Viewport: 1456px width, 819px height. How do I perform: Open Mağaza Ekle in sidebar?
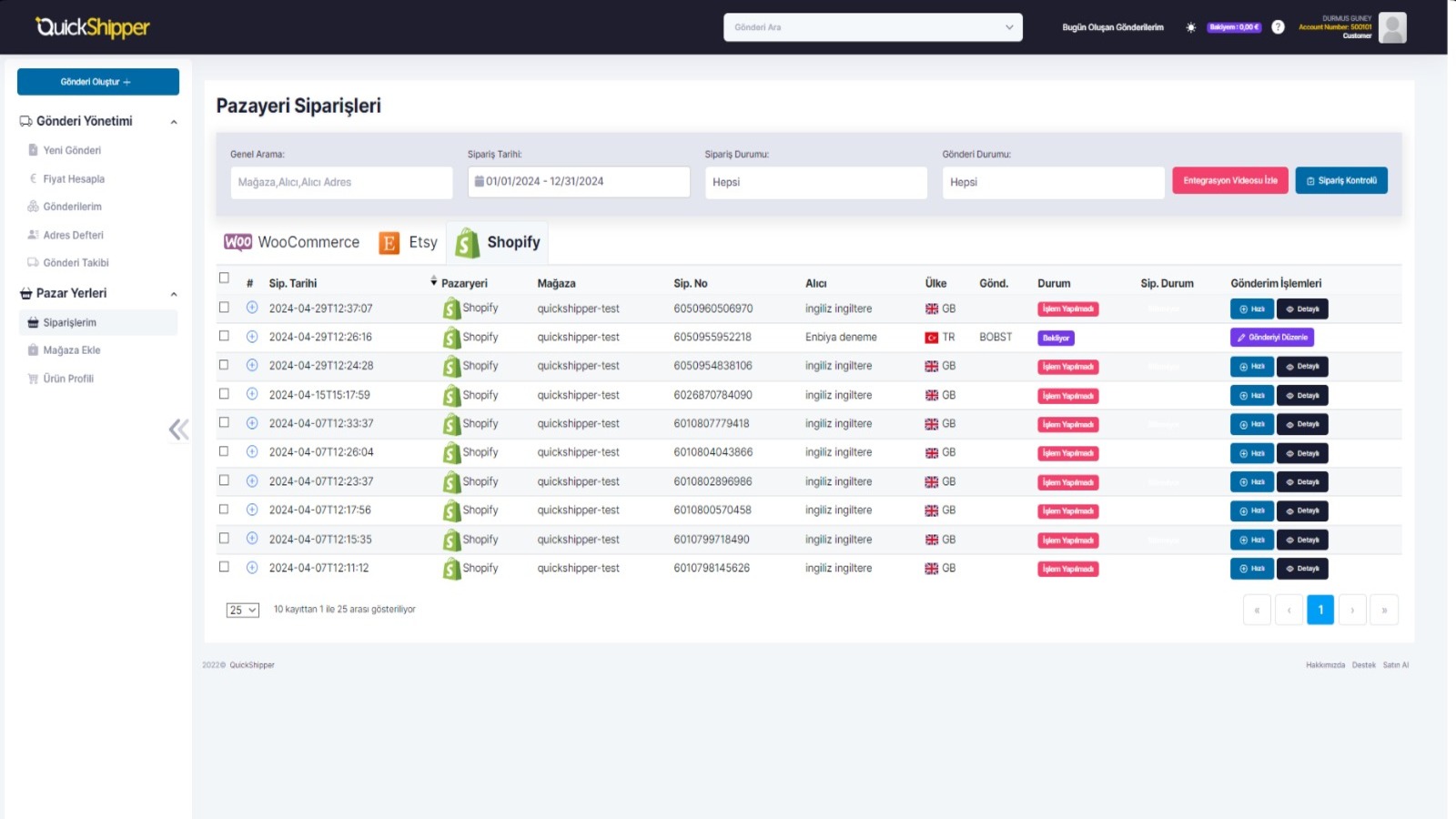pyautogui.click(x=72, y=350)
